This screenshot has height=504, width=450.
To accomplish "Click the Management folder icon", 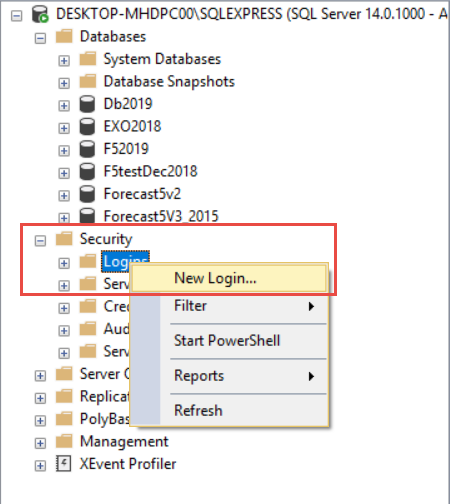I will point(64,441).
